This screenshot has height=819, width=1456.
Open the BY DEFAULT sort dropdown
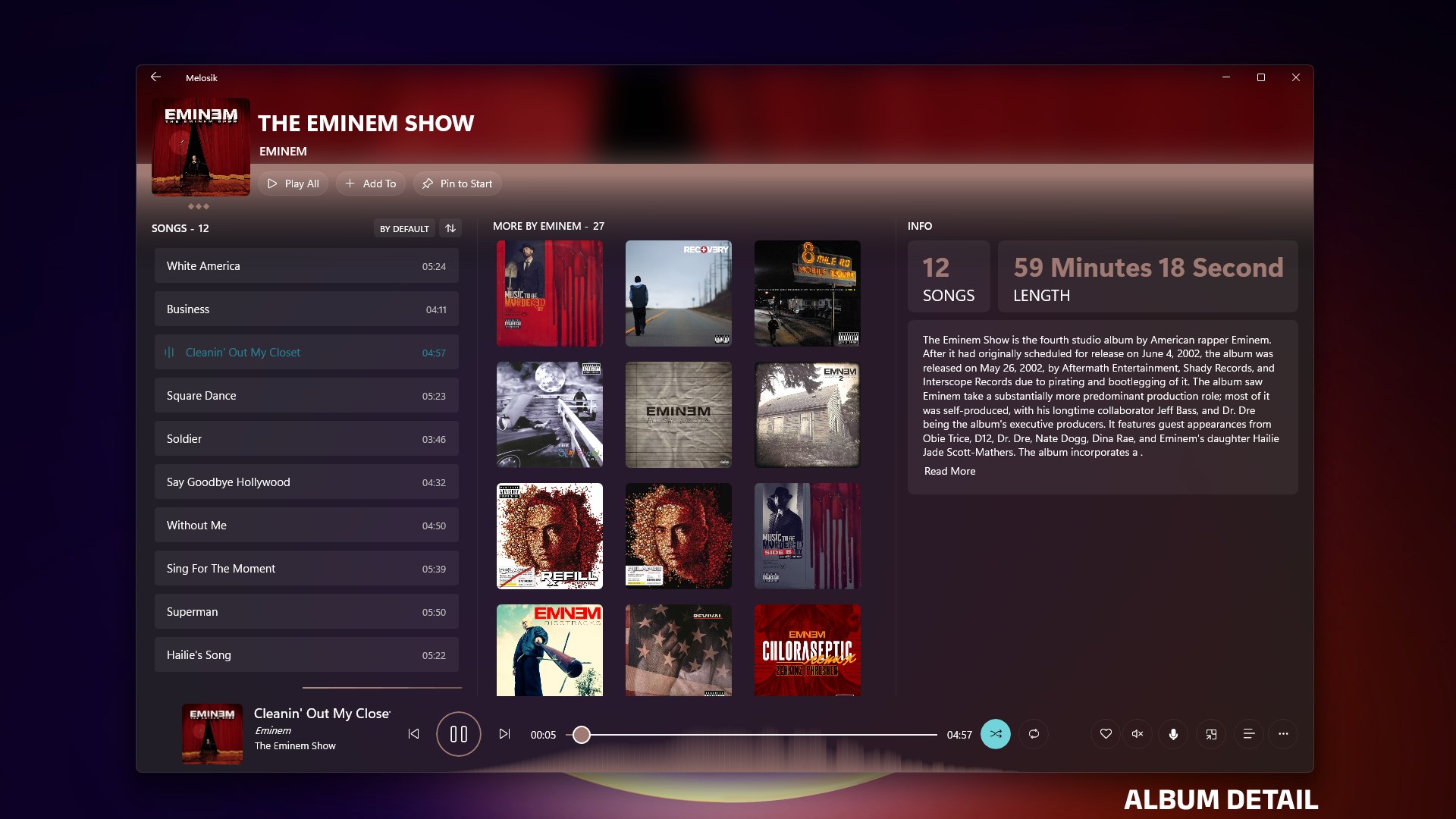(404, 227)
